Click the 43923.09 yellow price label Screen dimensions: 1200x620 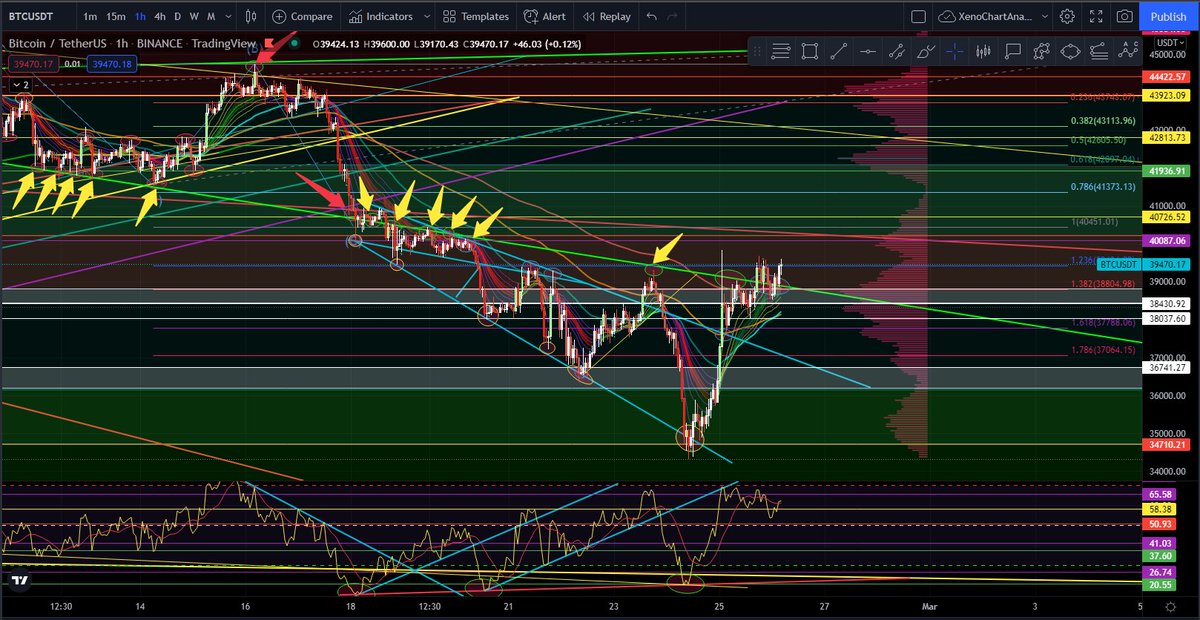click(x=1167, y=95)
